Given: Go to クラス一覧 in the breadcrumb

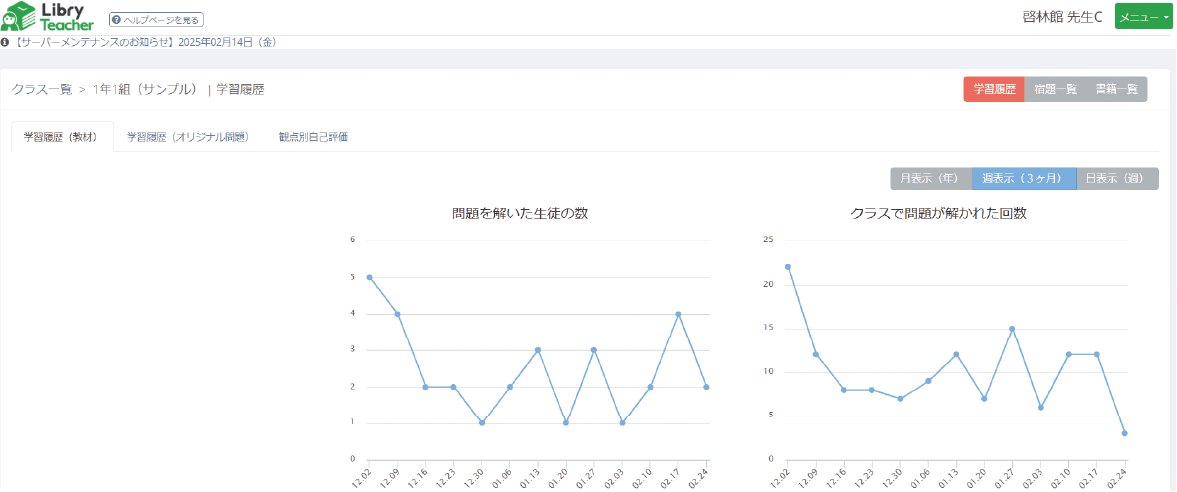Looking at the screenshot, I should pyautogui.click(x=42, y=90).
